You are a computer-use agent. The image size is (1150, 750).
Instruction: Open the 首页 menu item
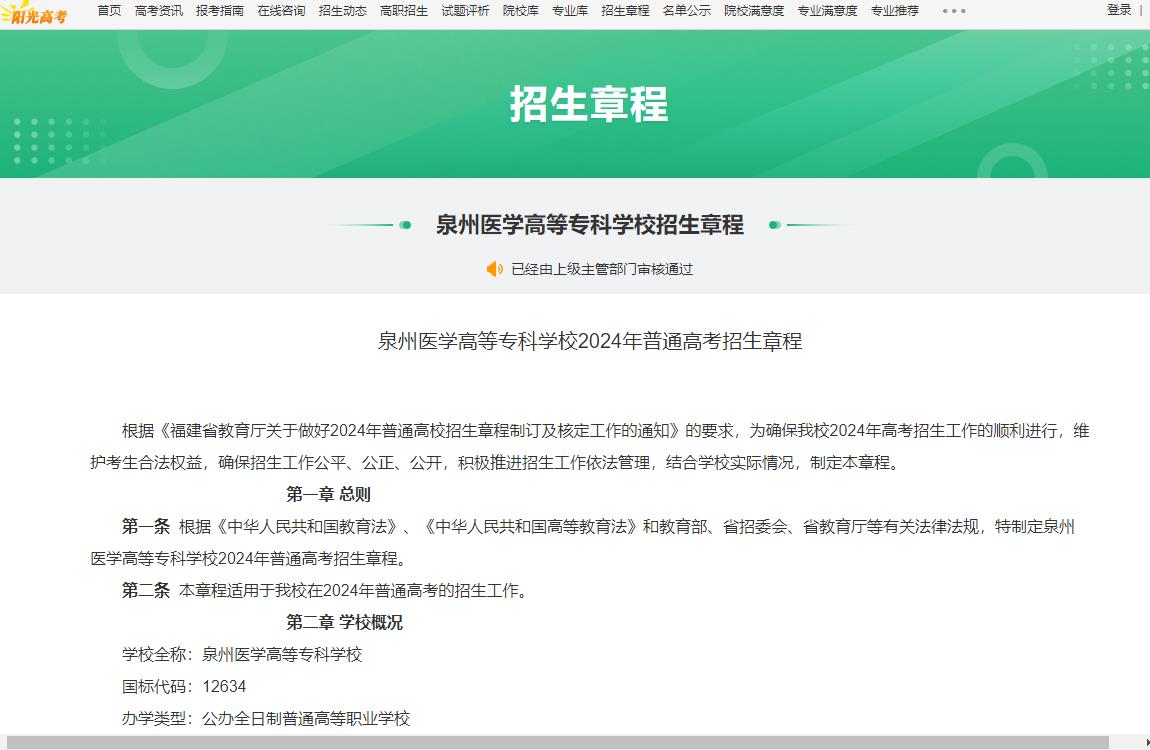109,11
